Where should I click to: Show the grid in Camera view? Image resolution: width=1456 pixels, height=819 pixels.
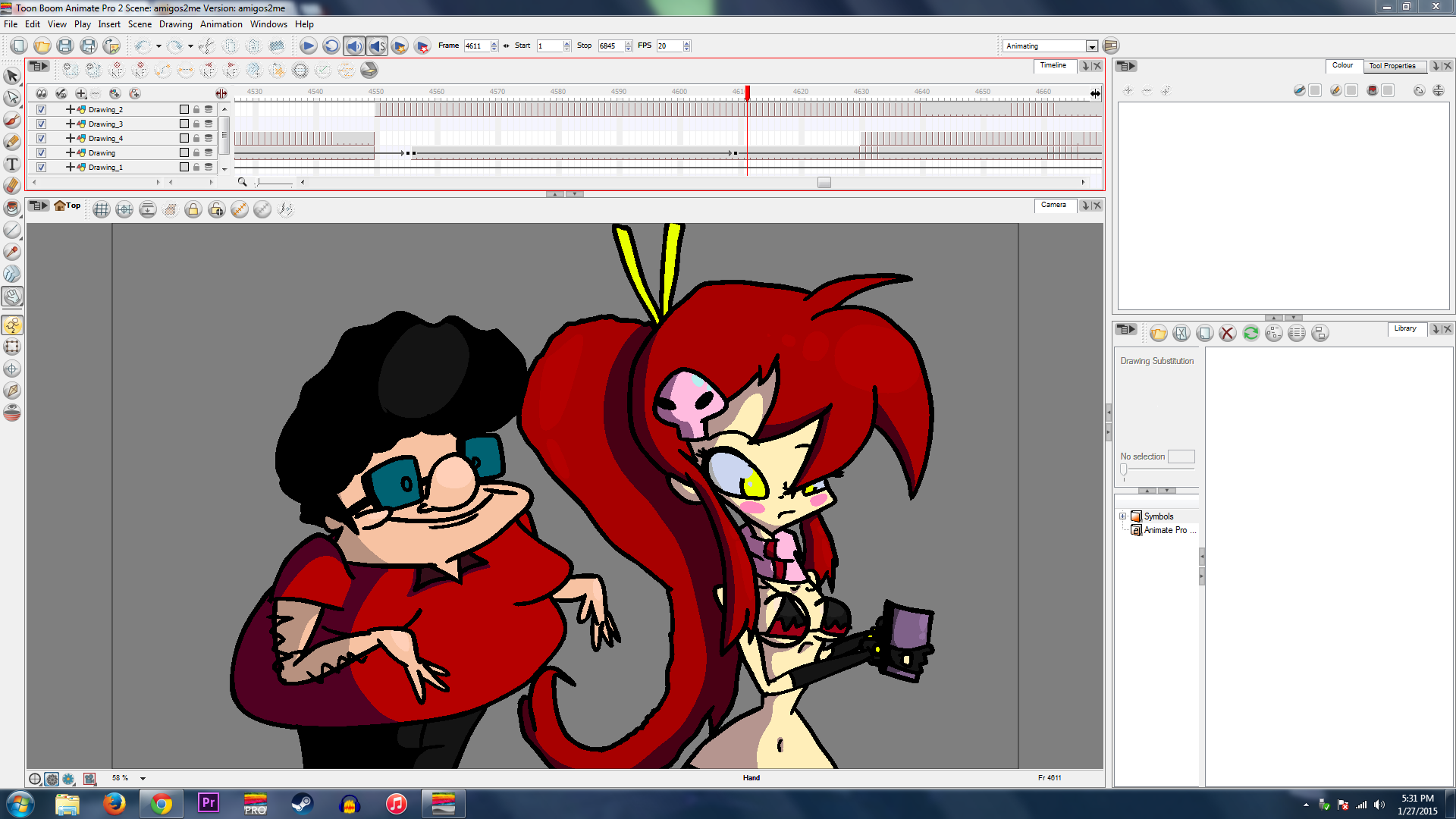click(x=102, y=209)
